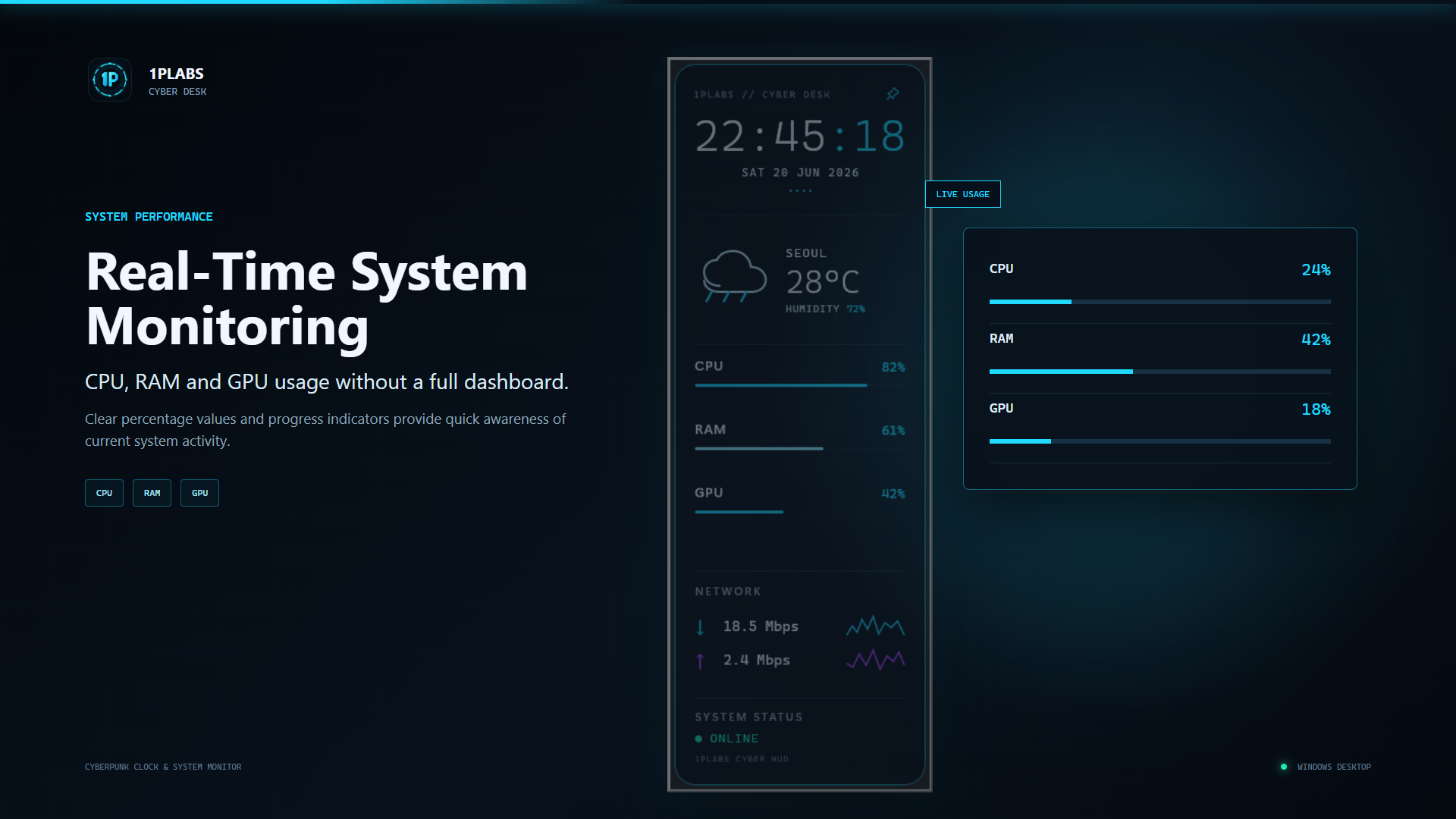
Task: Click the 61% RAM value in widget
Action: (x=893, y=431)
